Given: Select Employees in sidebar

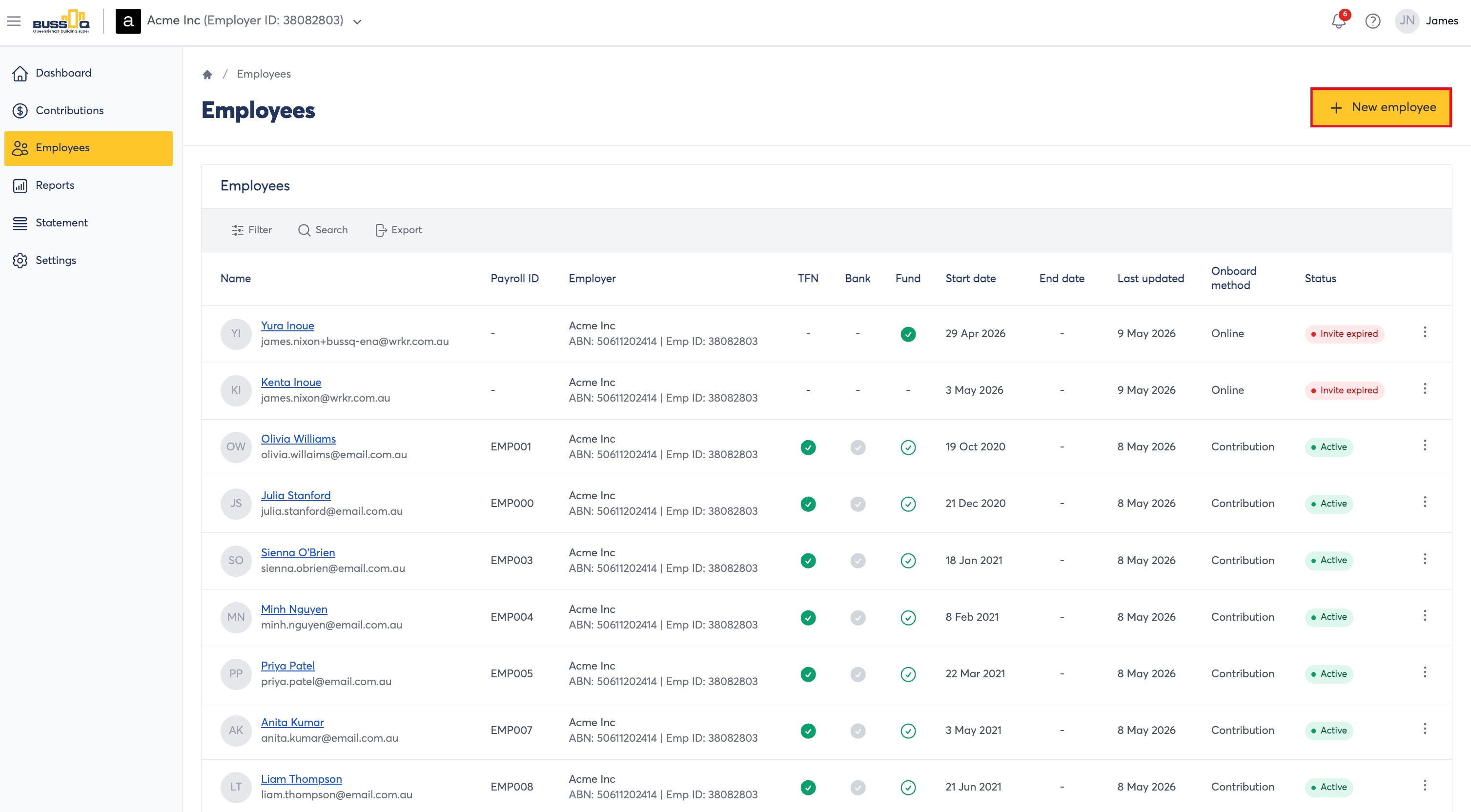Looking at the screenshot, I should 88,148.
